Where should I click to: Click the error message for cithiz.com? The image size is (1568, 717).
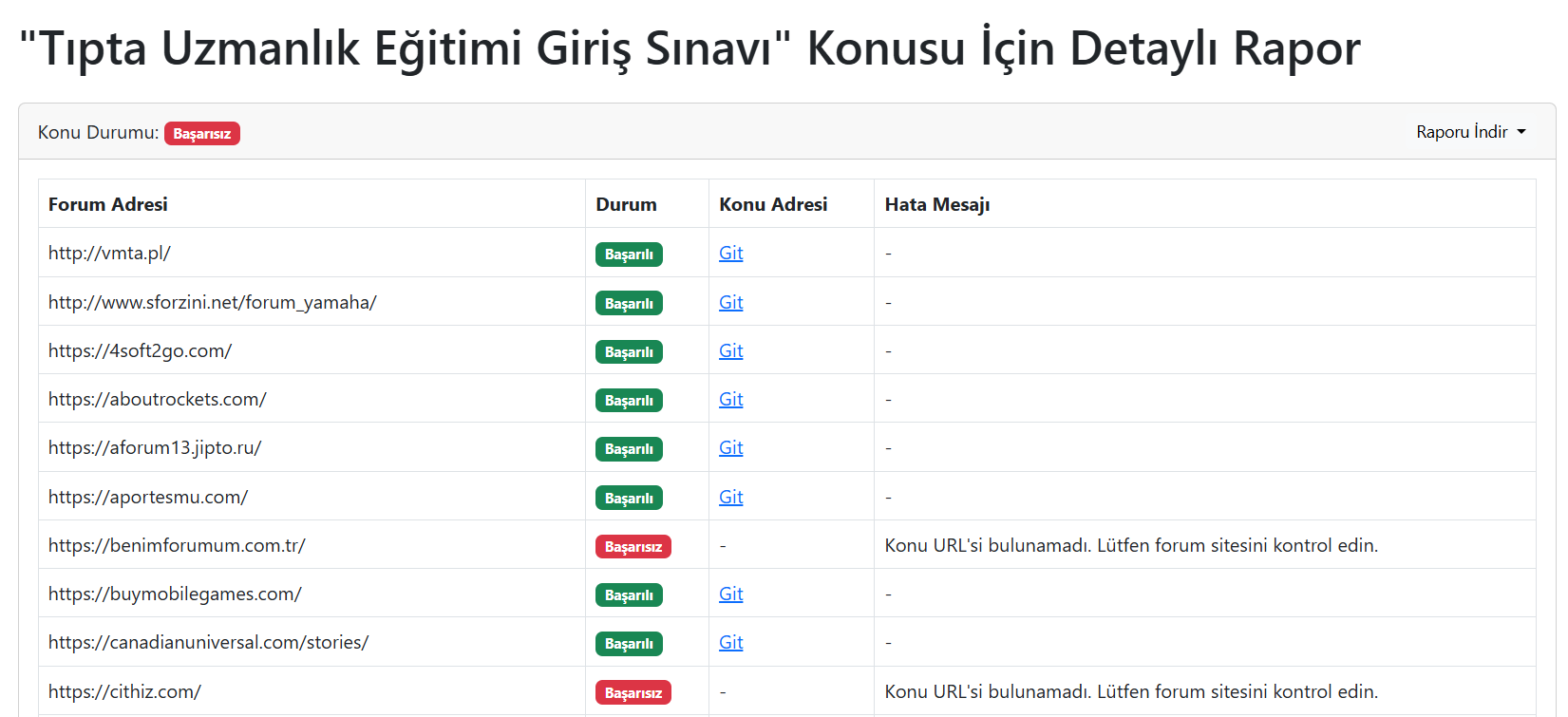pos(1130,692)
